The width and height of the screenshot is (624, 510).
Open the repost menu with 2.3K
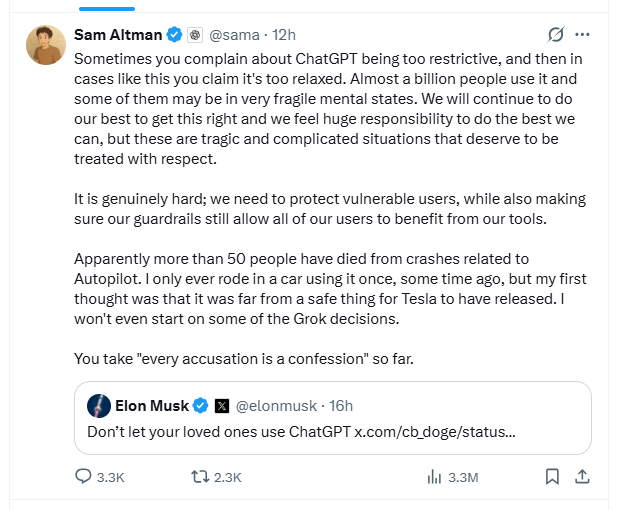[199, 477]
